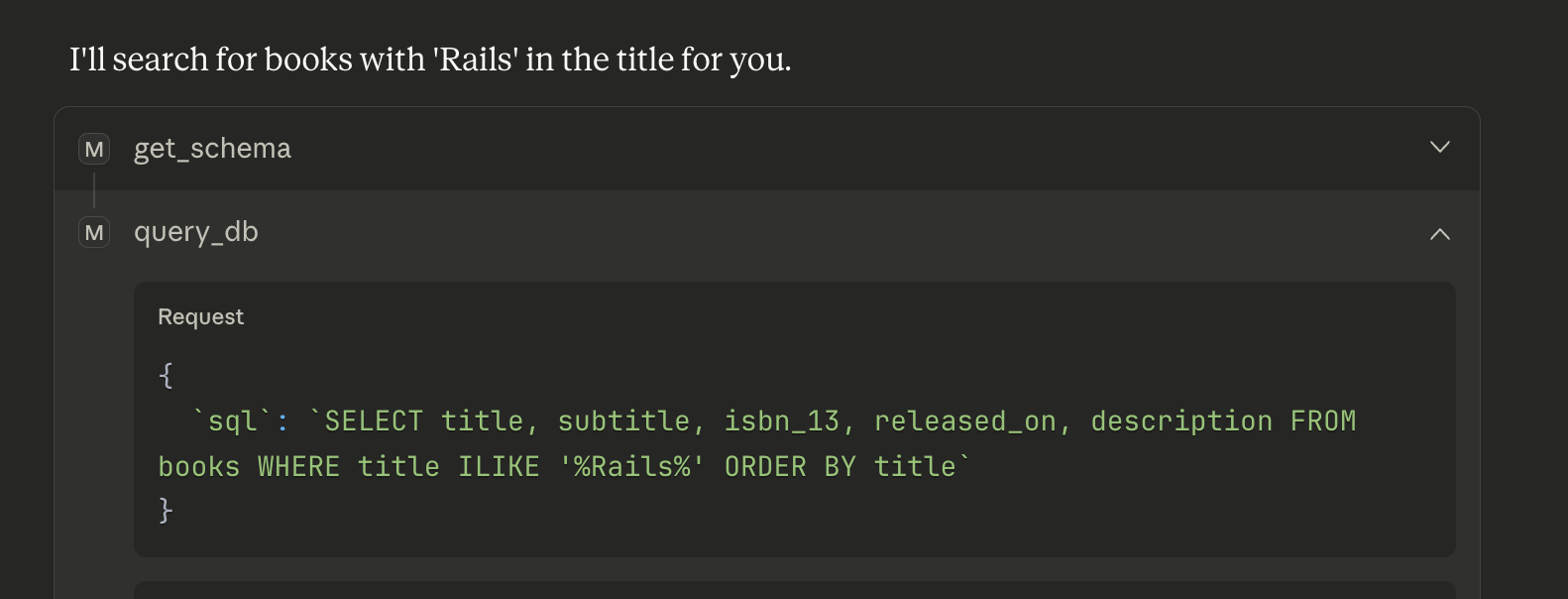Screen dimensions: 1568x599
Task: Click the released_on column name
Action: 965,421
